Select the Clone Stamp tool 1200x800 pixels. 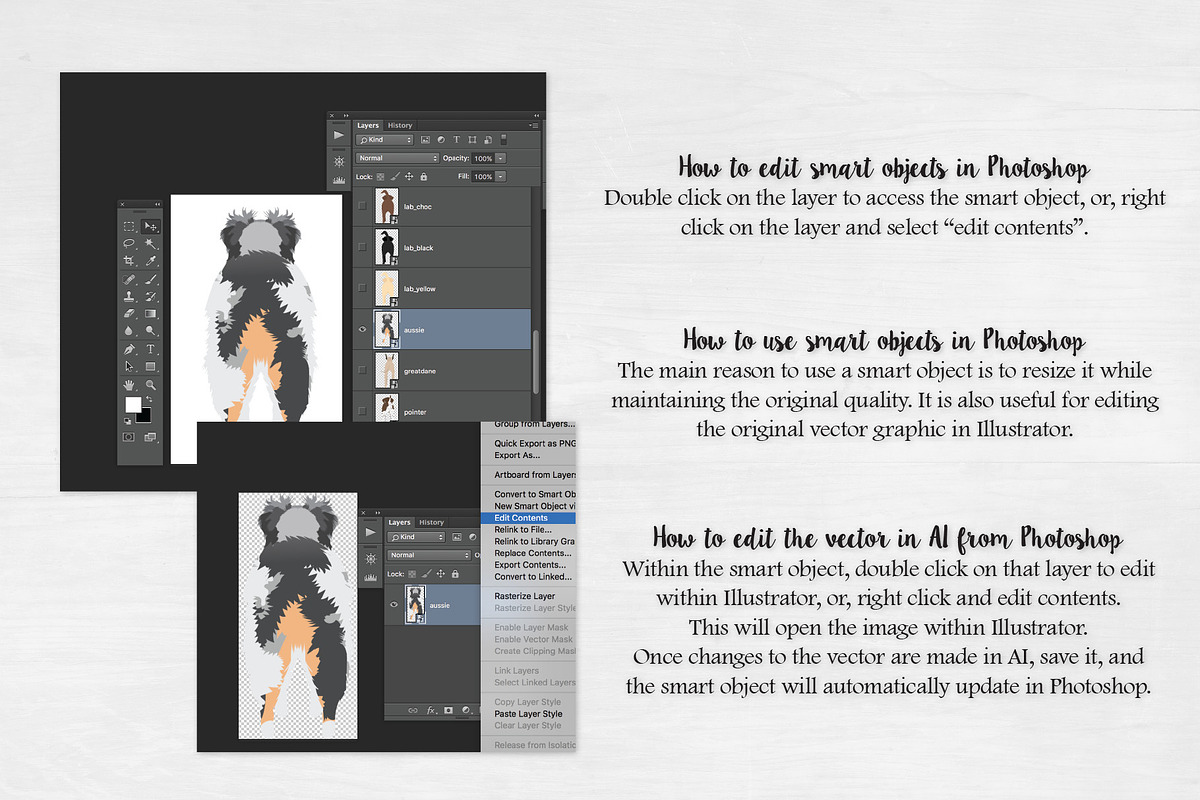click(129, 296)
